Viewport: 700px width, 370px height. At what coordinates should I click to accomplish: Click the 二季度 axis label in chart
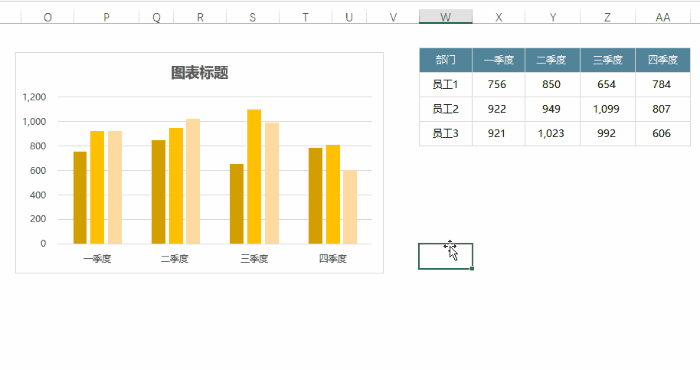[x=175, y=259]
